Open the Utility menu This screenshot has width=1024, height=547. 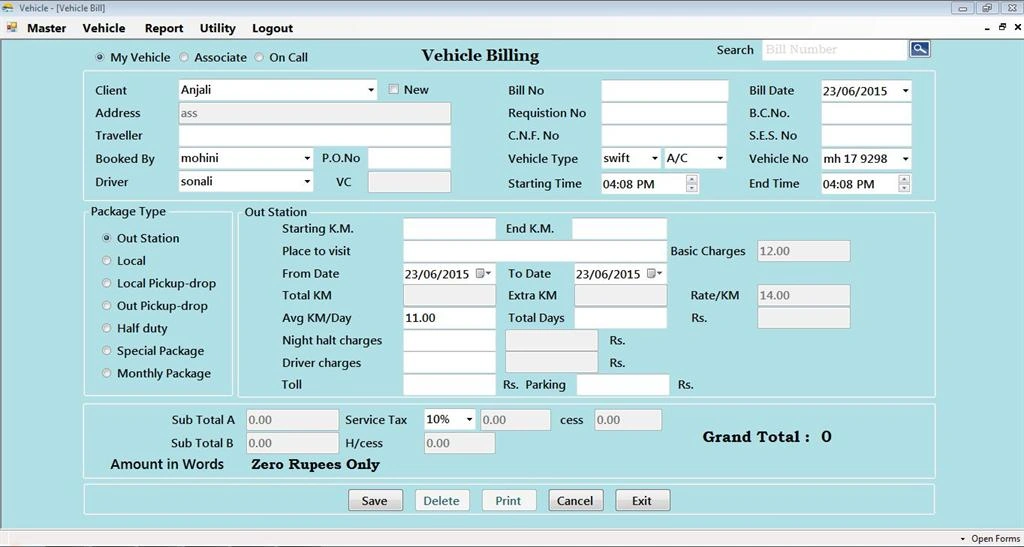pos(217,28)
